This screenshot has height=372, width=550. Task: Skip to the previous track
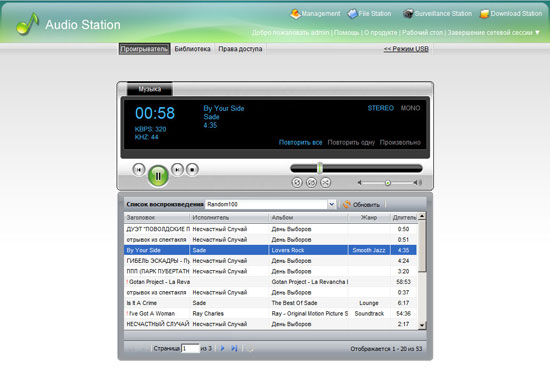[139, 170]
